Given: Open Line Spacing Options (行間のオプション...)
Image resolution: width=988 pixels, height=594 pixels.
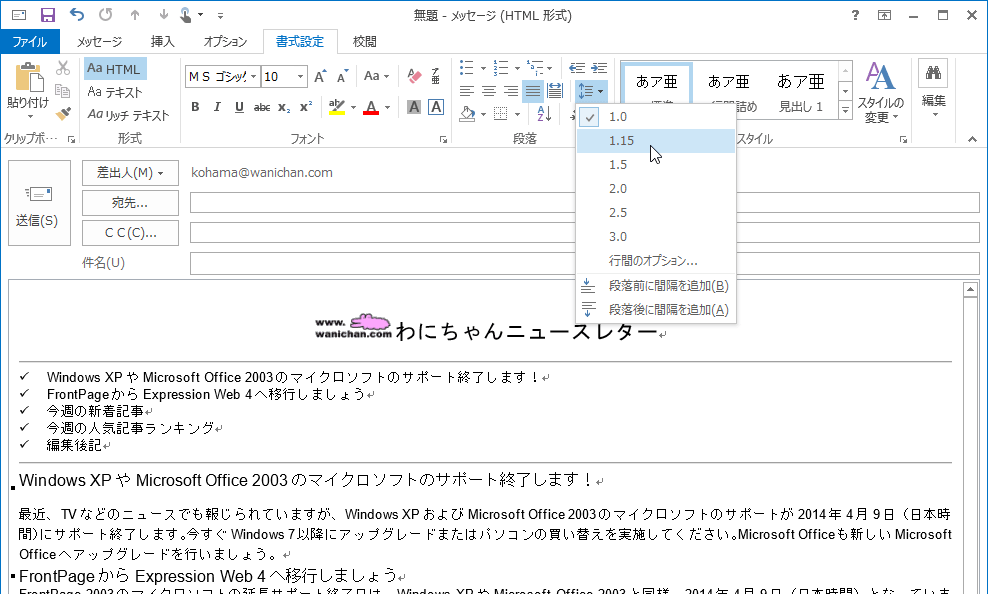Looking at the screenshot, I should 656,260.
